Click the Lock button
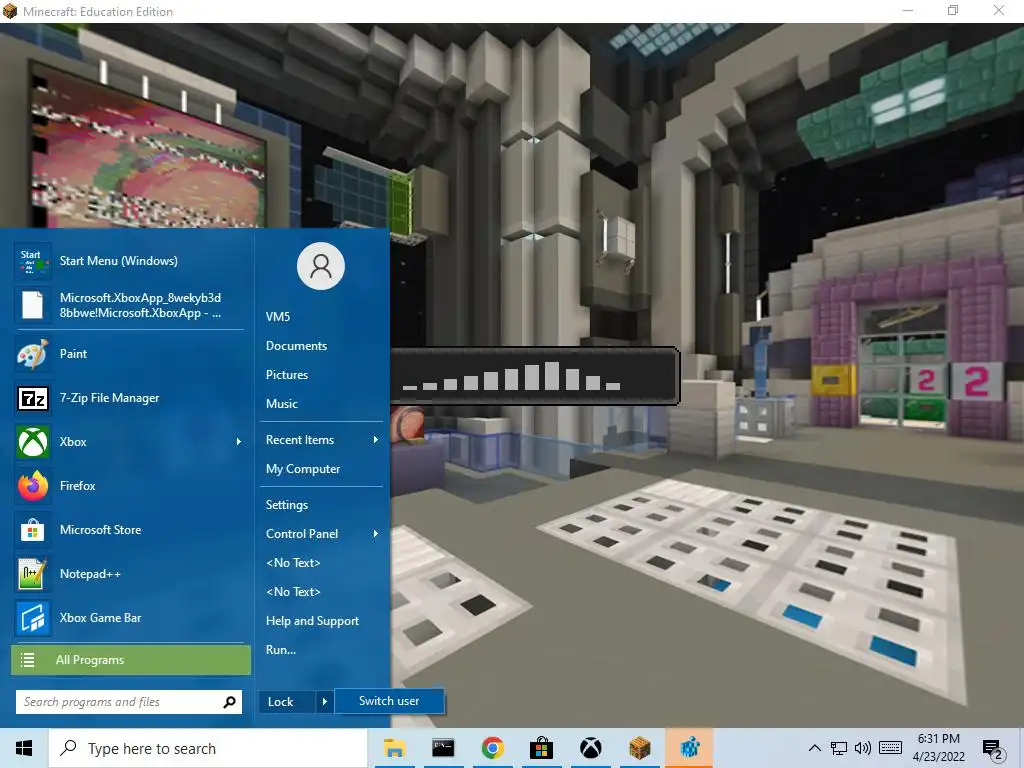This screenshot has height=768, width=1024. pos(288,702)
